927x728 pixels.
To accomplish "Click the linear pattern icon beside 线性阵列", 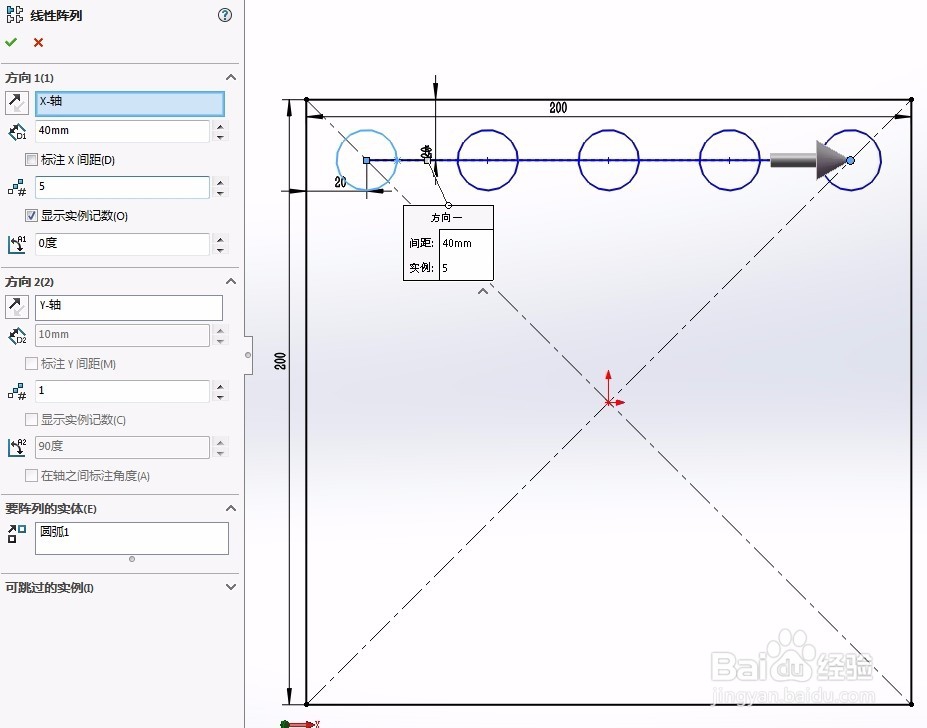I will pos(15,15).
